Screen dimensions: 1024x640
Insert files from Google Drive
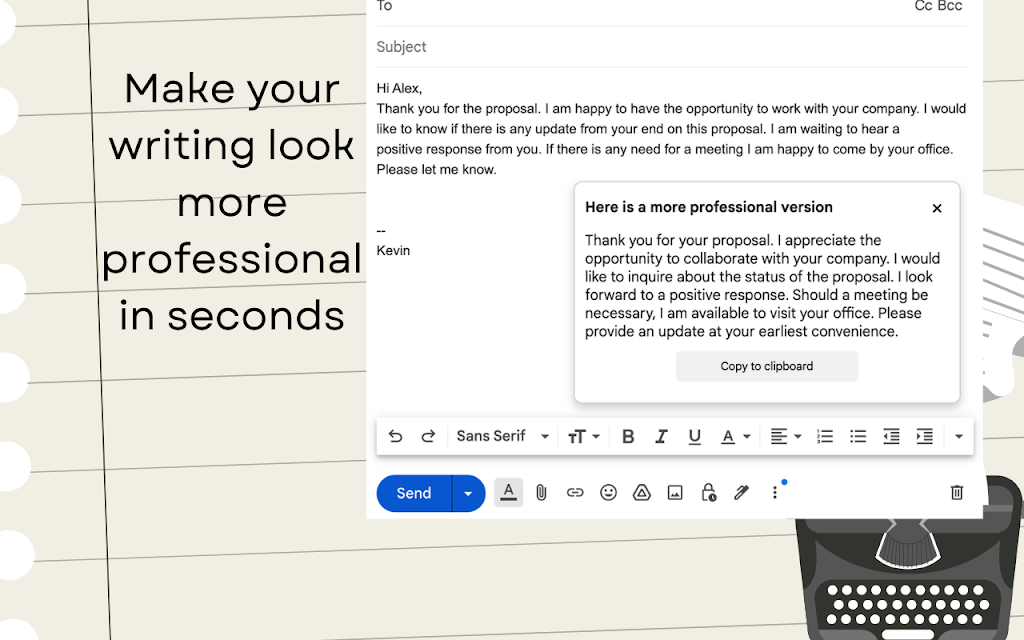tap(642, 492)
